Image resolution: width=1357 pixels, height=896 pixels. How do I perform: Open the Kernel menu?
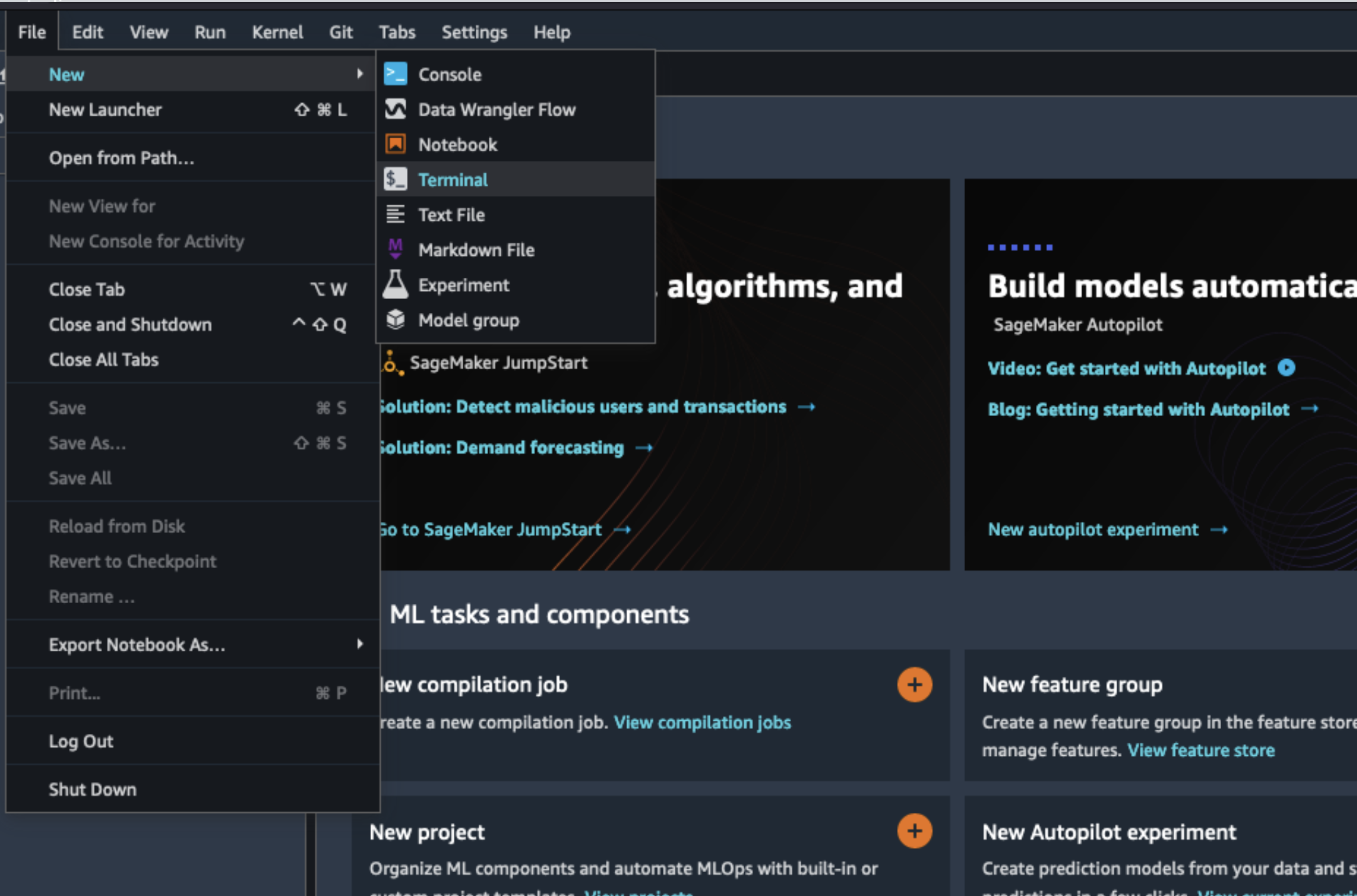[x=277, y=32]
